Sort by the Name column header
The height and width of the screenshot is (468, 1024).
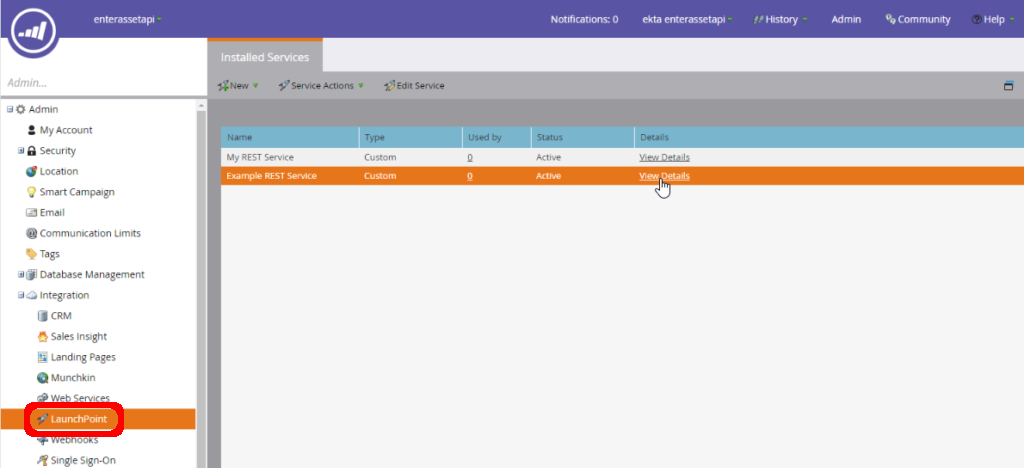click(x=290, y=137)
